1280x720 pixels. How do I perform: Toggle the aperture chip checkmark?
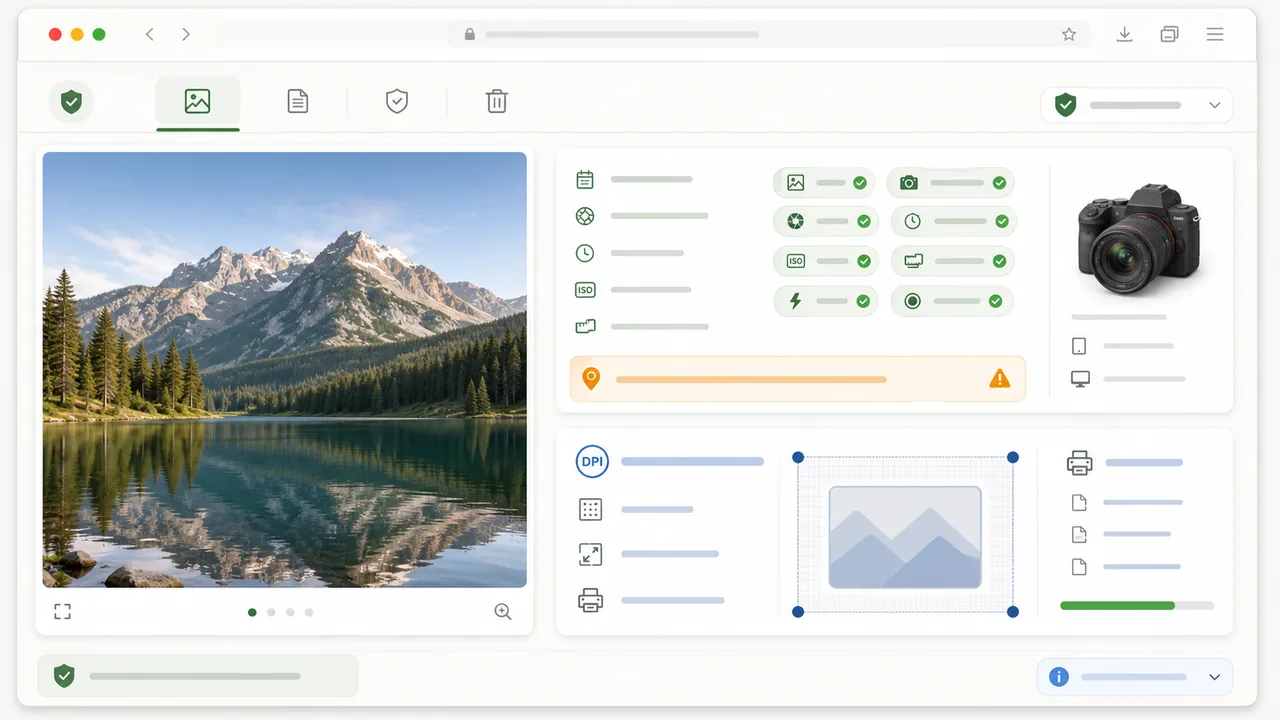point(864,221)
